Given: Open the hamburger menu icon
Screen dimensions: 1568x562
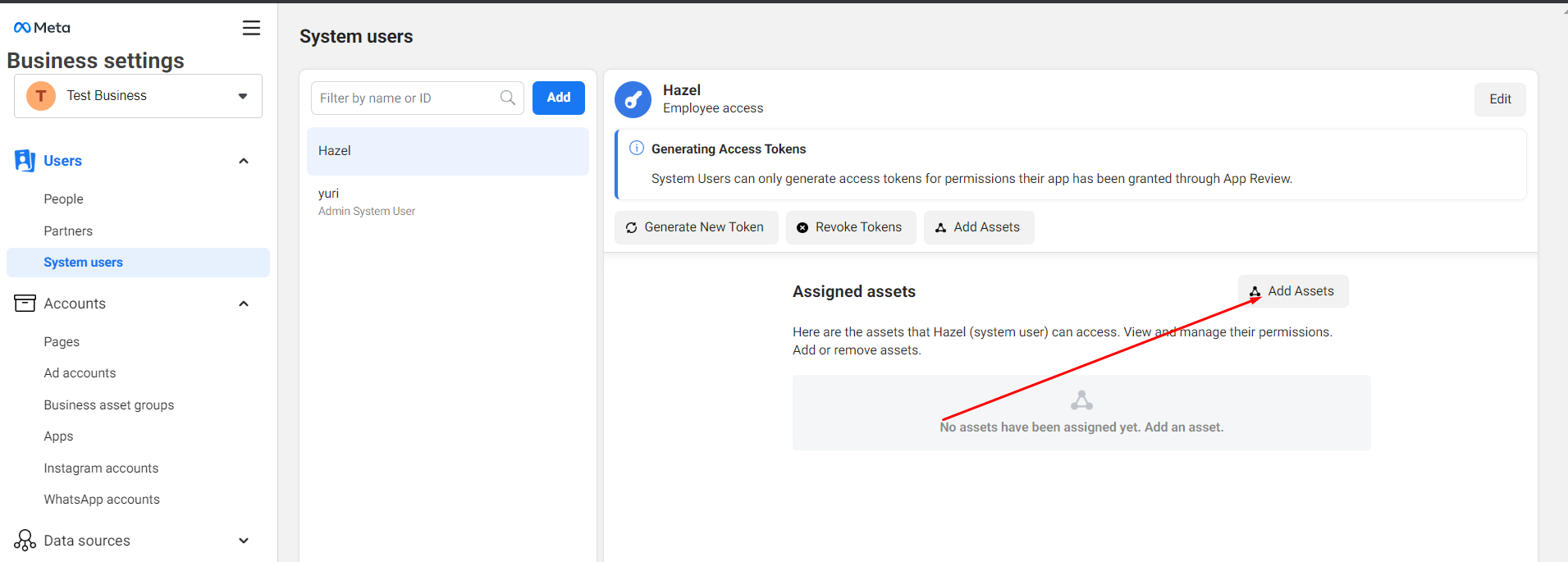Looking at the screenshot, I should [251, 28].
